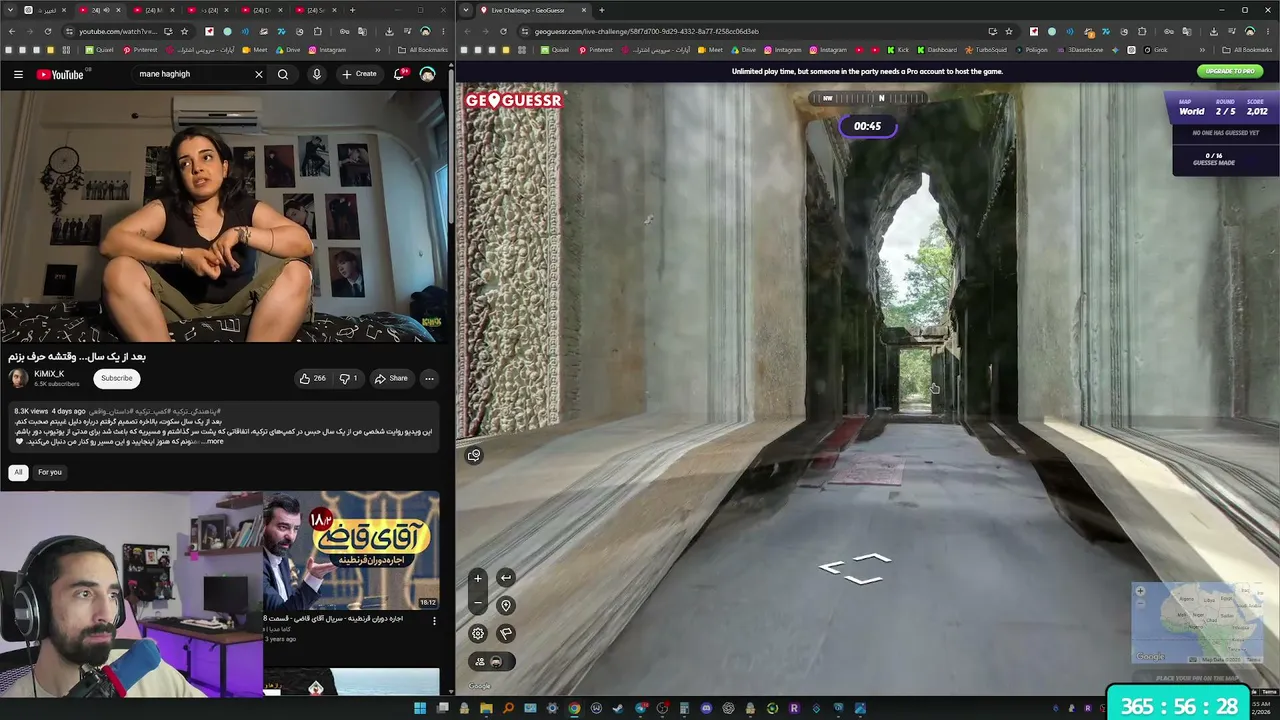Open Google Chrome from the taskbar
1280x720 pixels.
click(574, 709)
